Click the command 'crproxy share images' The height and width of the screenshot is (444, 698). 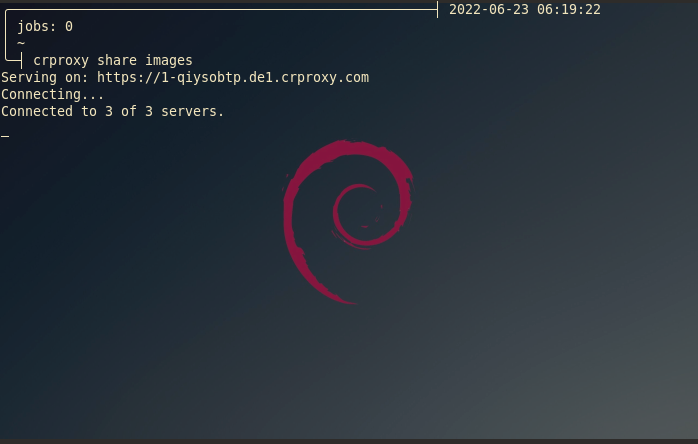(113, 60)
